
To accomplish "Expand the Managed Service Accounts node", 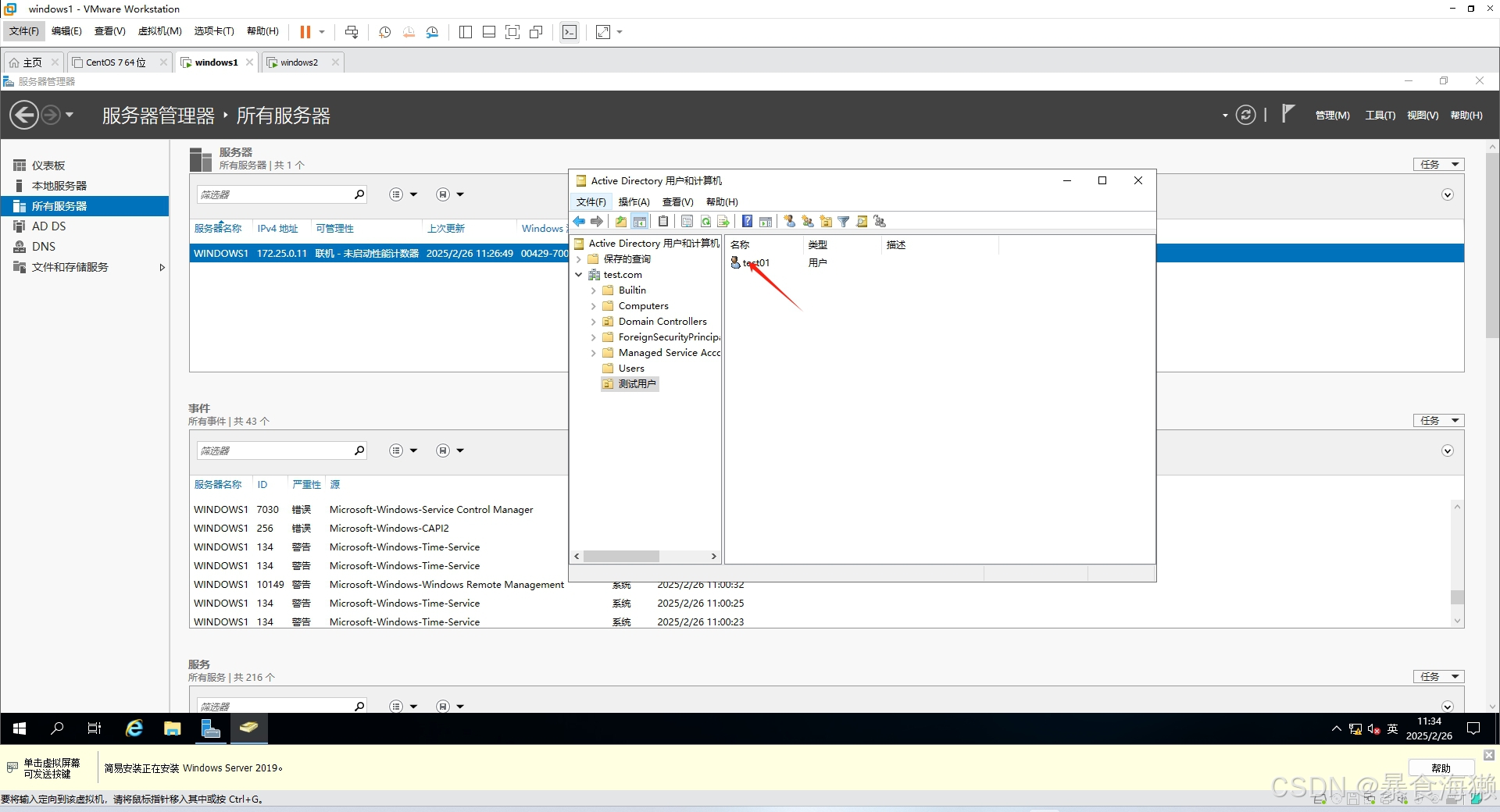I will tap(594, 353).
